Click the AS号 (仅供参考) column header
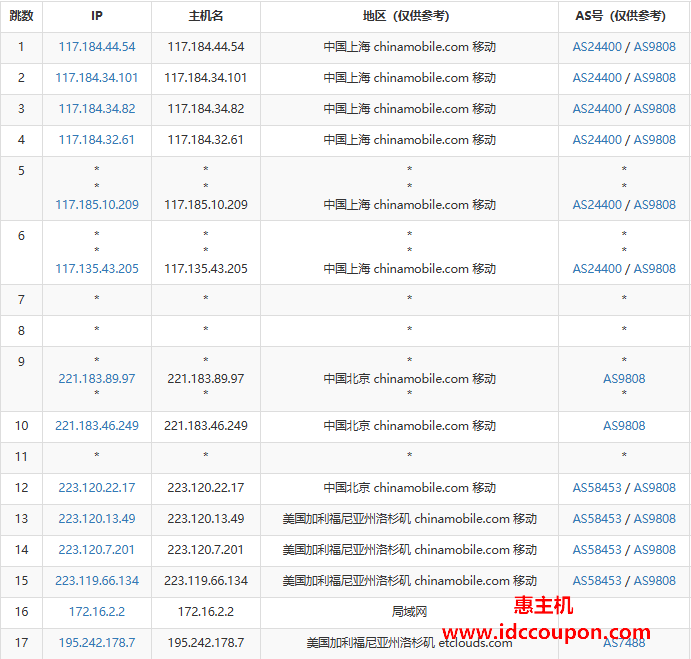Image resolution: width=691 pixels, height=659 pixels. point(624,16)
